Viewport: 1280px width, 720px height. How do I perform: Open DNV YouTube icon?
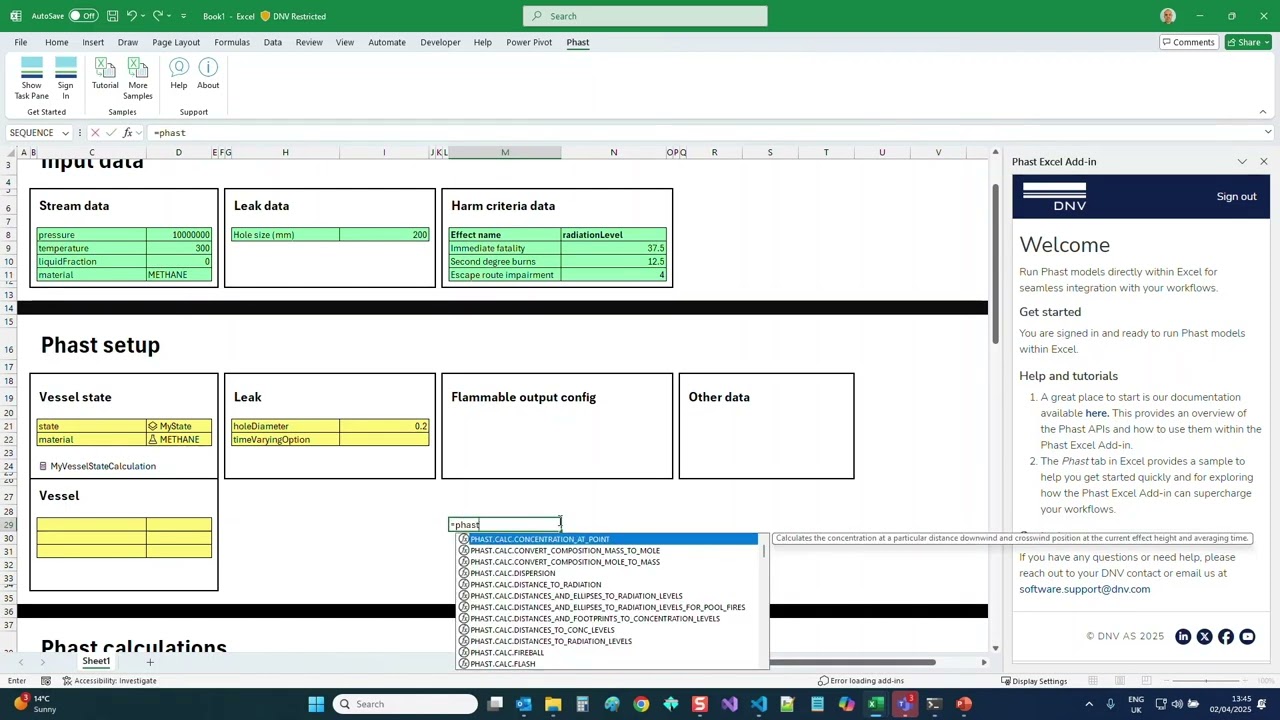1247,637
